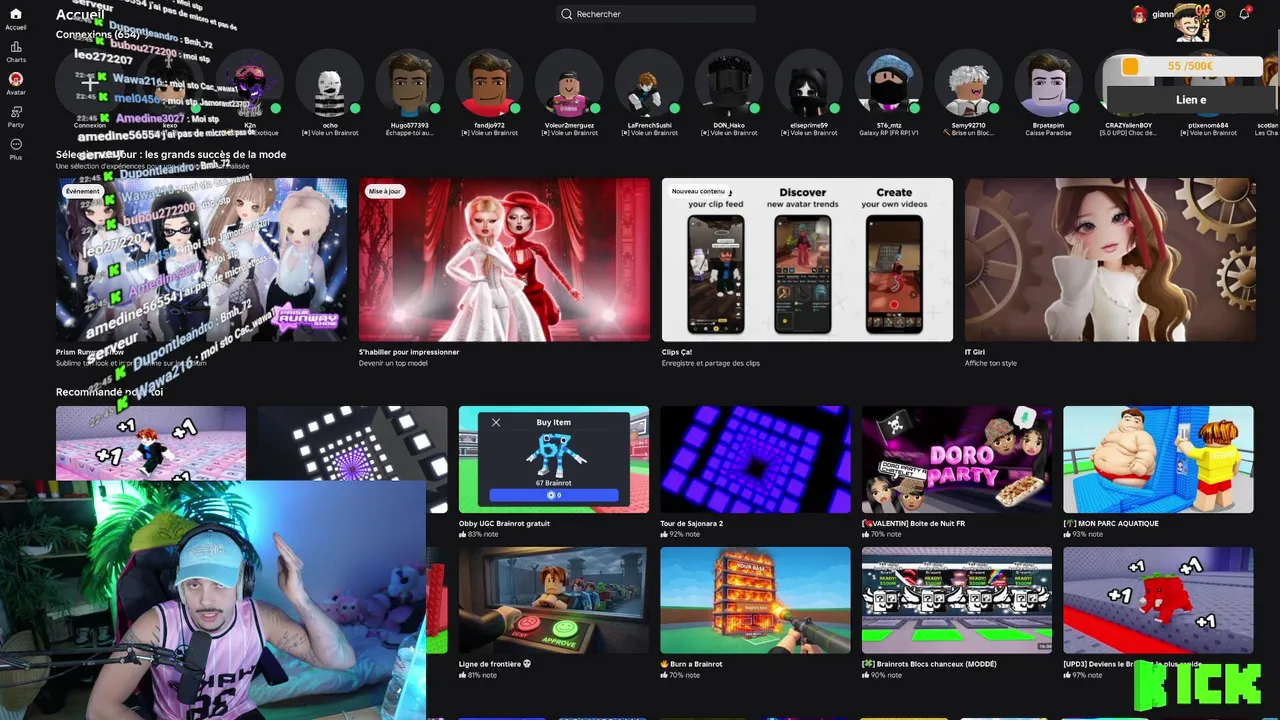1280x720 pixels.
Task: Click the Burn a Brainrot title
Action: tap(692, 664)
